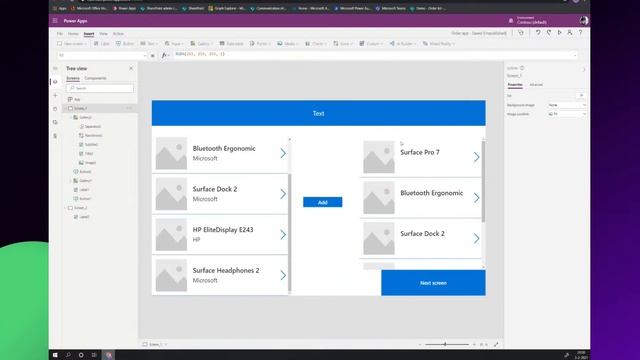
Task: Insert a Data table
Action: point(231,44)
